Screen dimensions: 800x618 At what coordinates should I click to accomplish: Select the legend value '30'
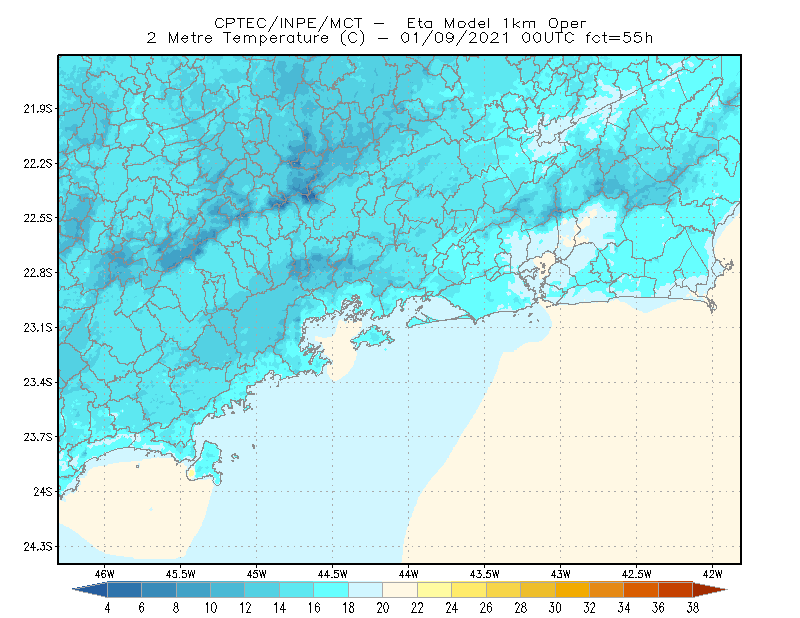pos(555,608)
